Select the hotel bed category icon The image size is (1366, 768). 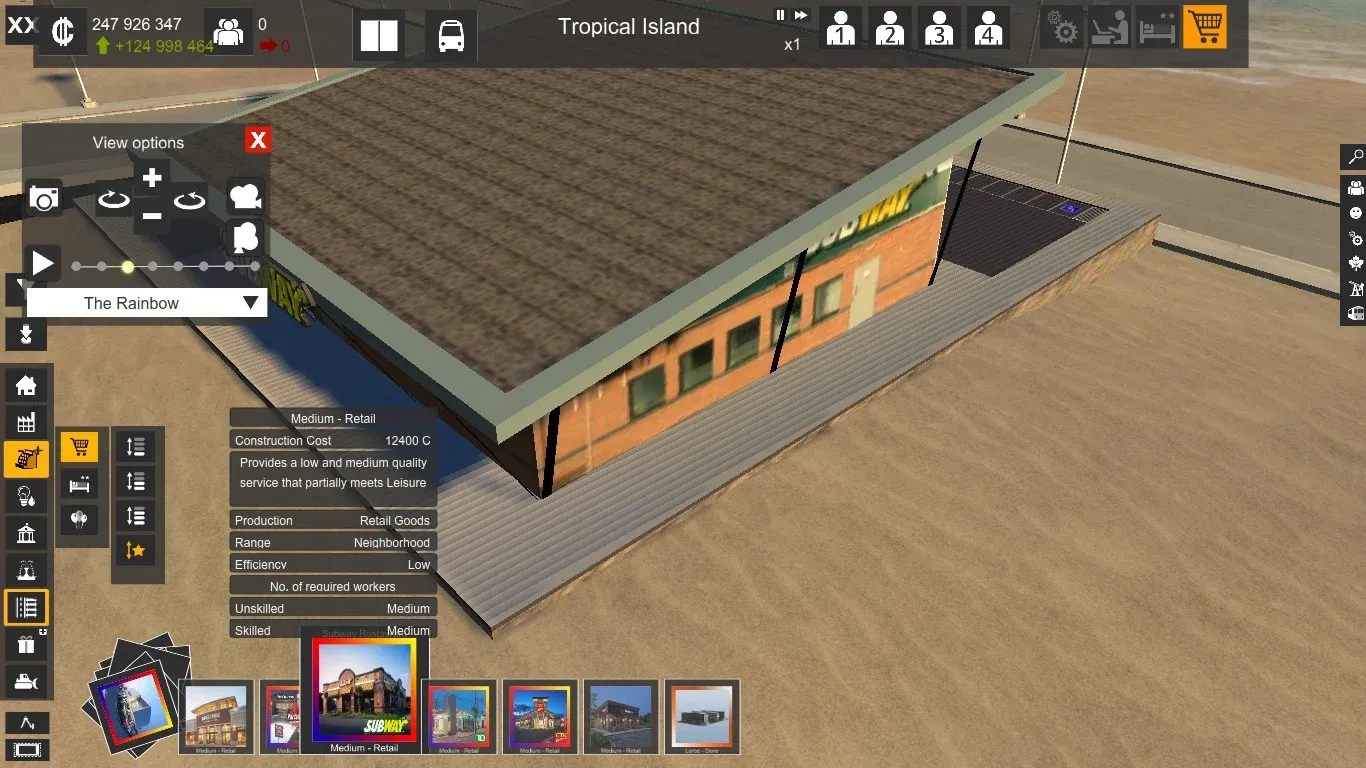click(x=79, y=484)
